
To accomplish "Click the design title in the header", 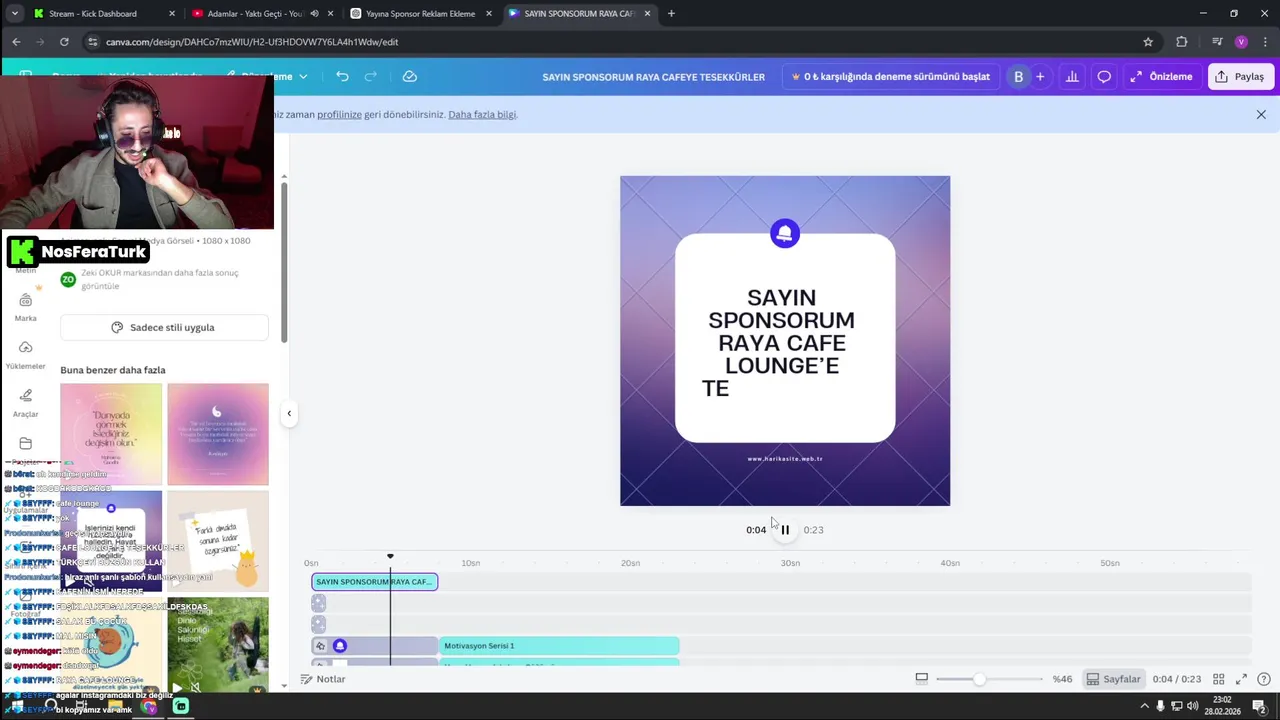I will pyautogui.click(x=653, y=77).
